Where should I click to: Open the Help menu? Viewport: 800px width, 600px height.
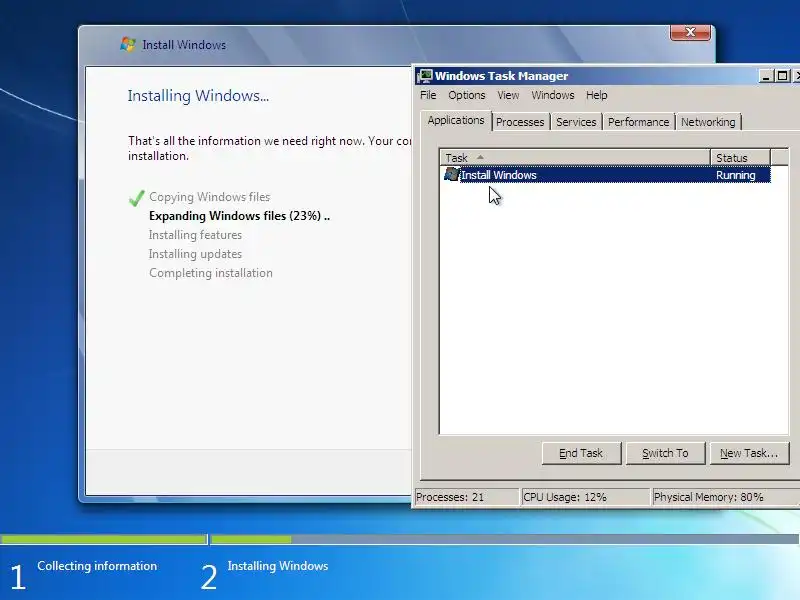tap(596, 95)
